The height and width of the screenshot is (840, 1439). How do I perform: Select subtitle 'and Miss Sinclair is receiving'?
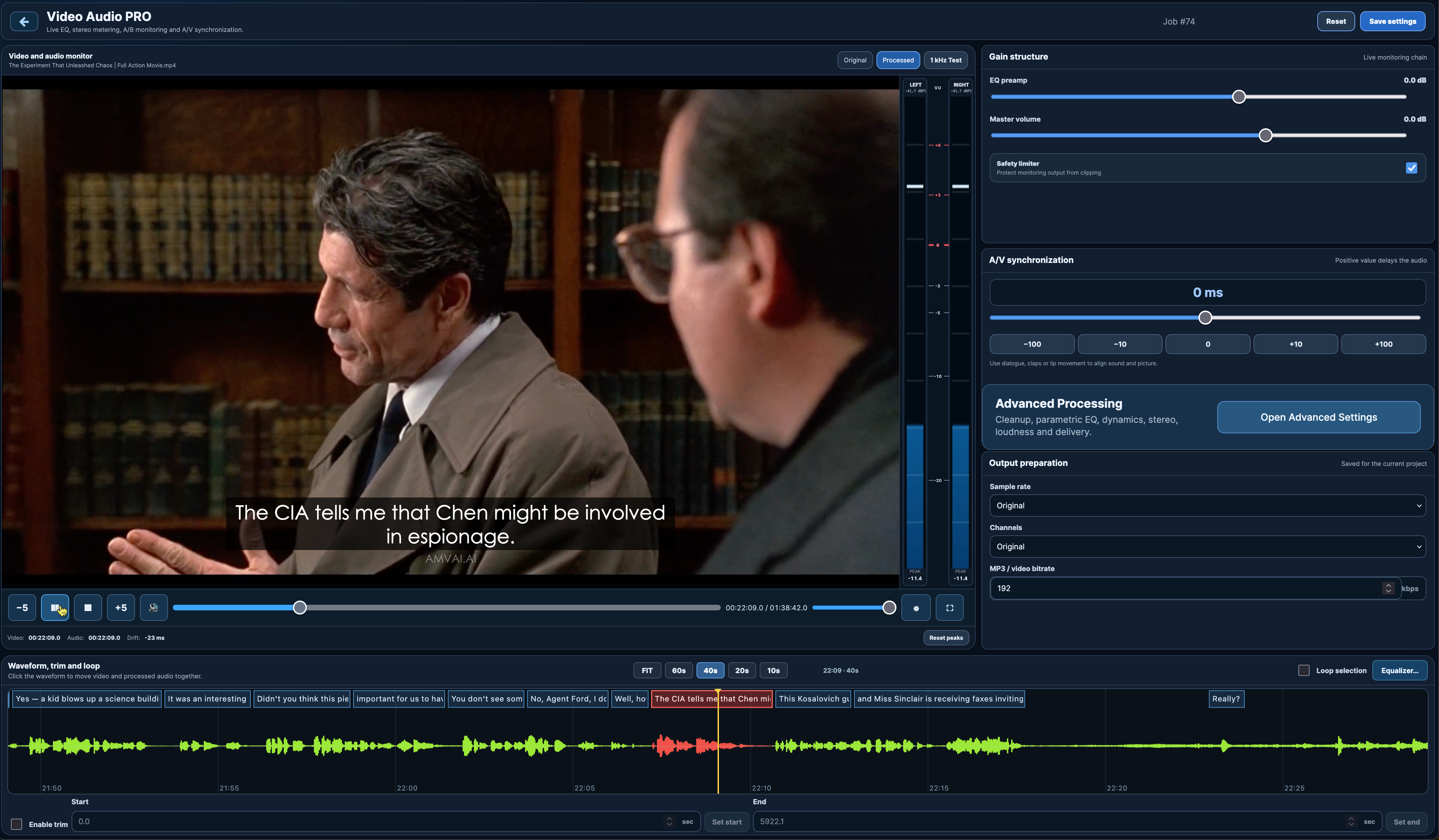(939, 699)
